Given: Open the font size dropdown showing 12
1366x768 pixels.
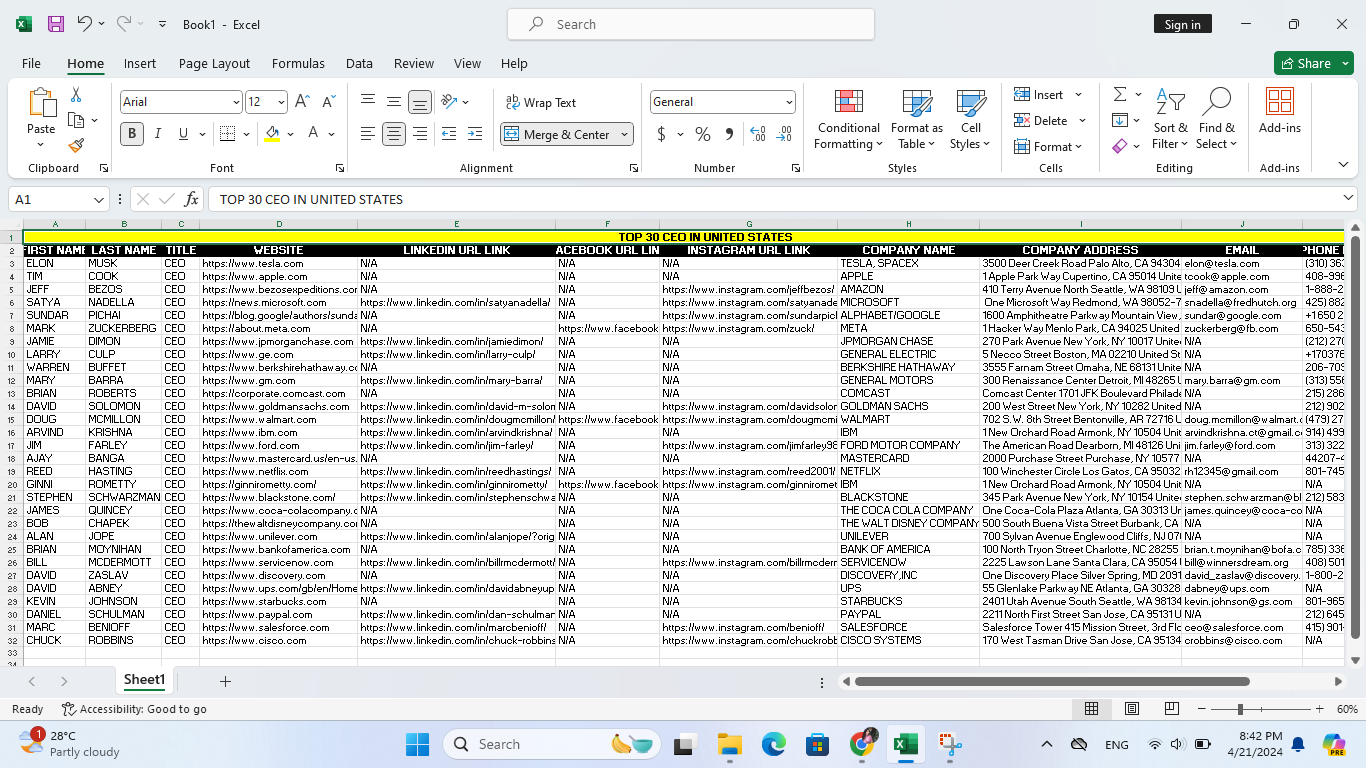Looking at the screenshot, I should tap(282, 102).
